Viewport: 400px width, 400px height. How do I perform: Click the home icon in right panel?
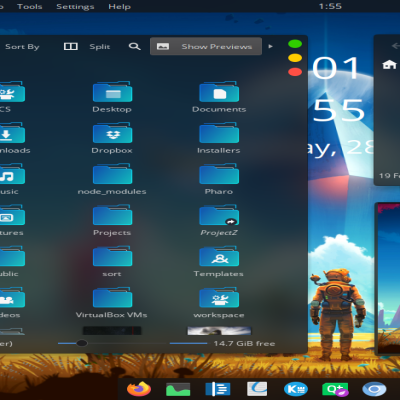coord(389,64)
